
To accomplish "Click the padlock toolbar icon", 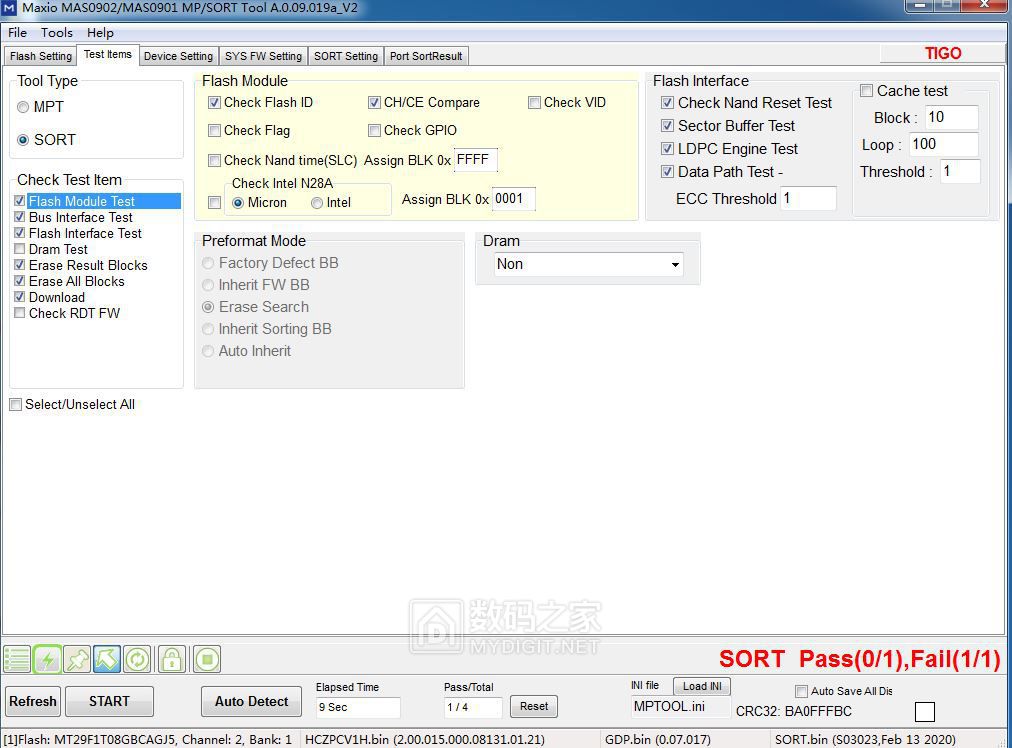I will (172, 659).
